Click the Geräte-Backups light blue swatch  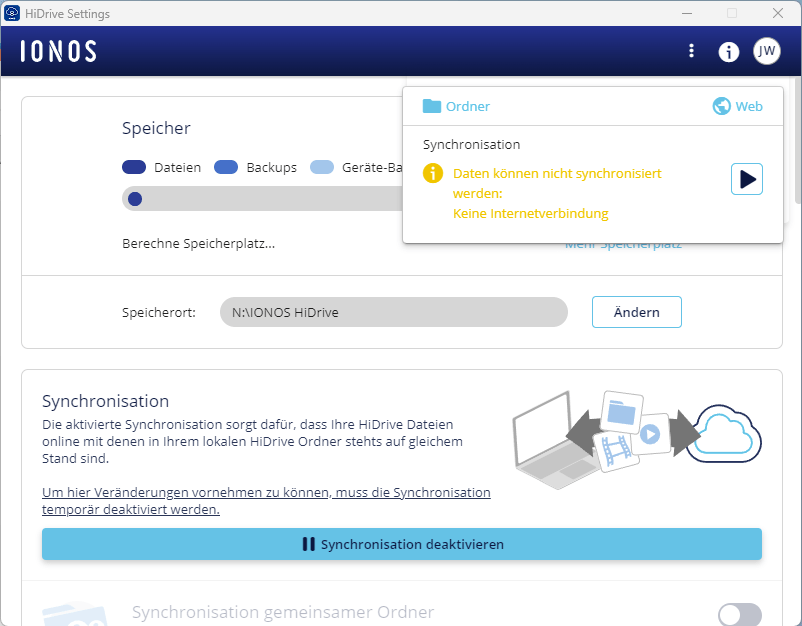click(322, 168)
